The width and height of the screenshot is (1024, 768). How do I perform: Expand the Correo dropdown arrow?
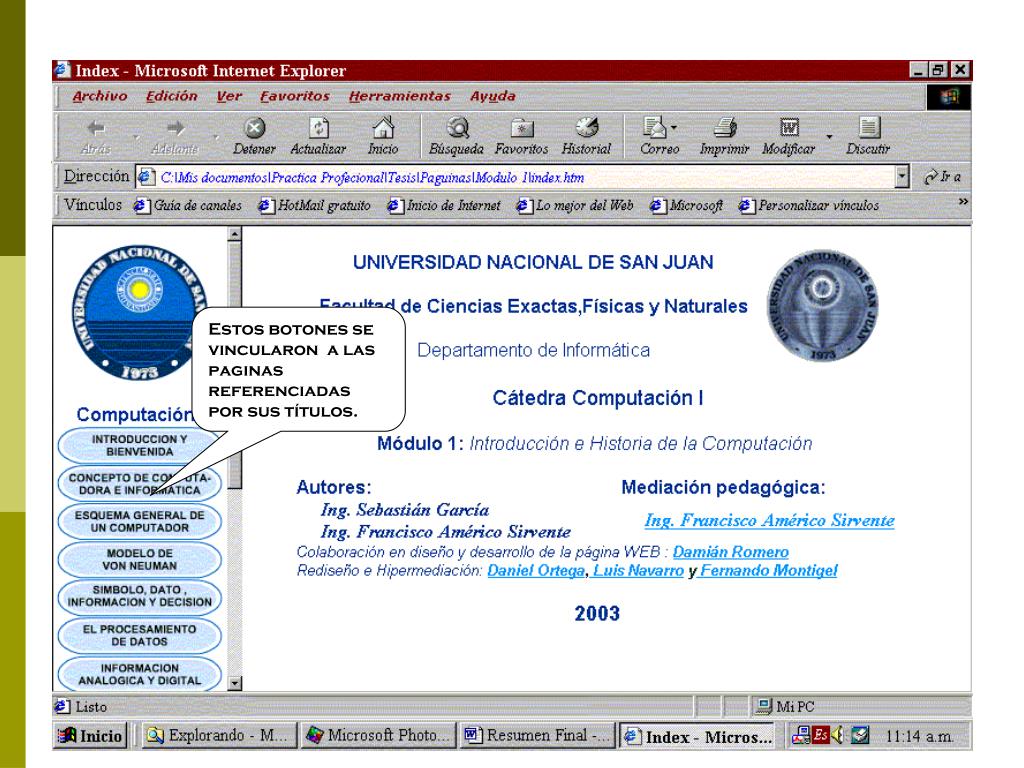pyautogui.click(x=674, y=127)
